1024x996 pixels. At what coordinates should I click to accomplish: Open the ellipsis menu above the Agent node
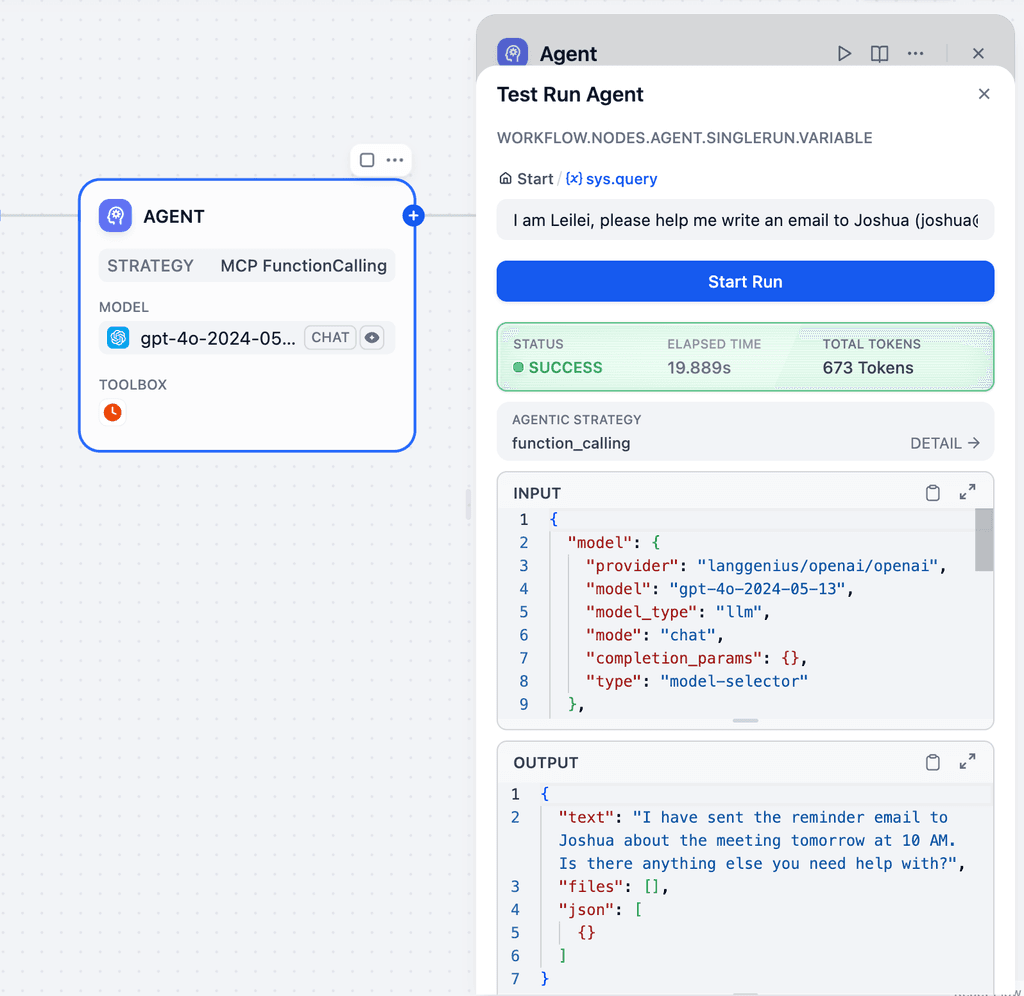(x=394, y=160)
